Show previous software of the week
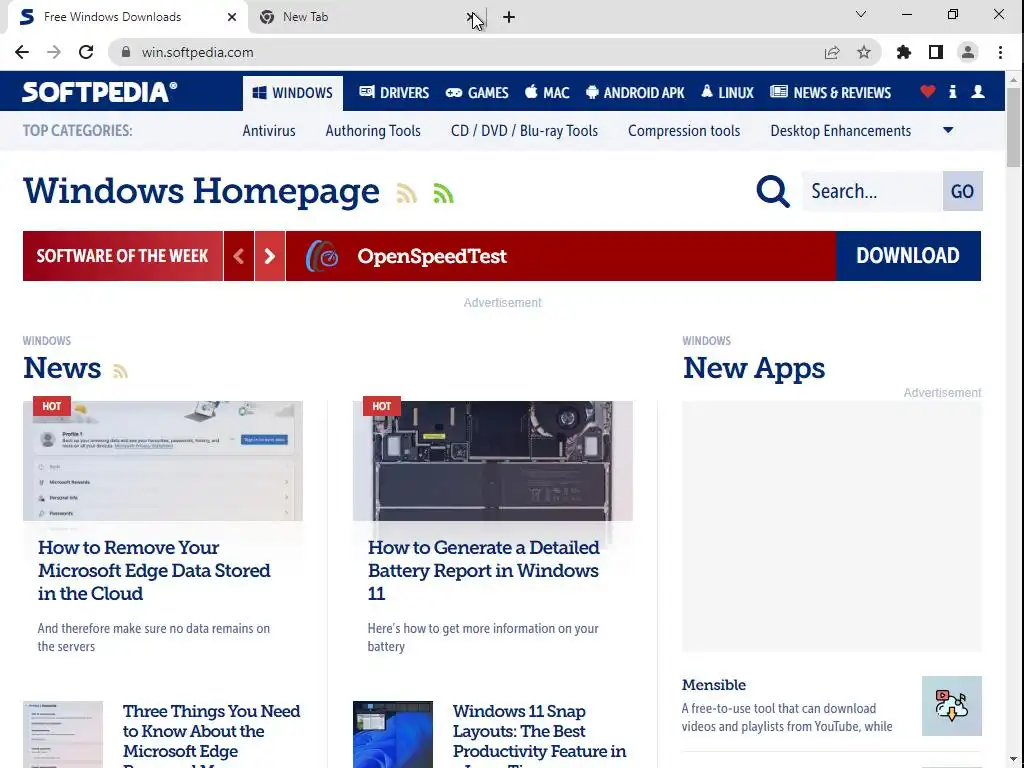1024x768 pixels. [x=239, y=256]
